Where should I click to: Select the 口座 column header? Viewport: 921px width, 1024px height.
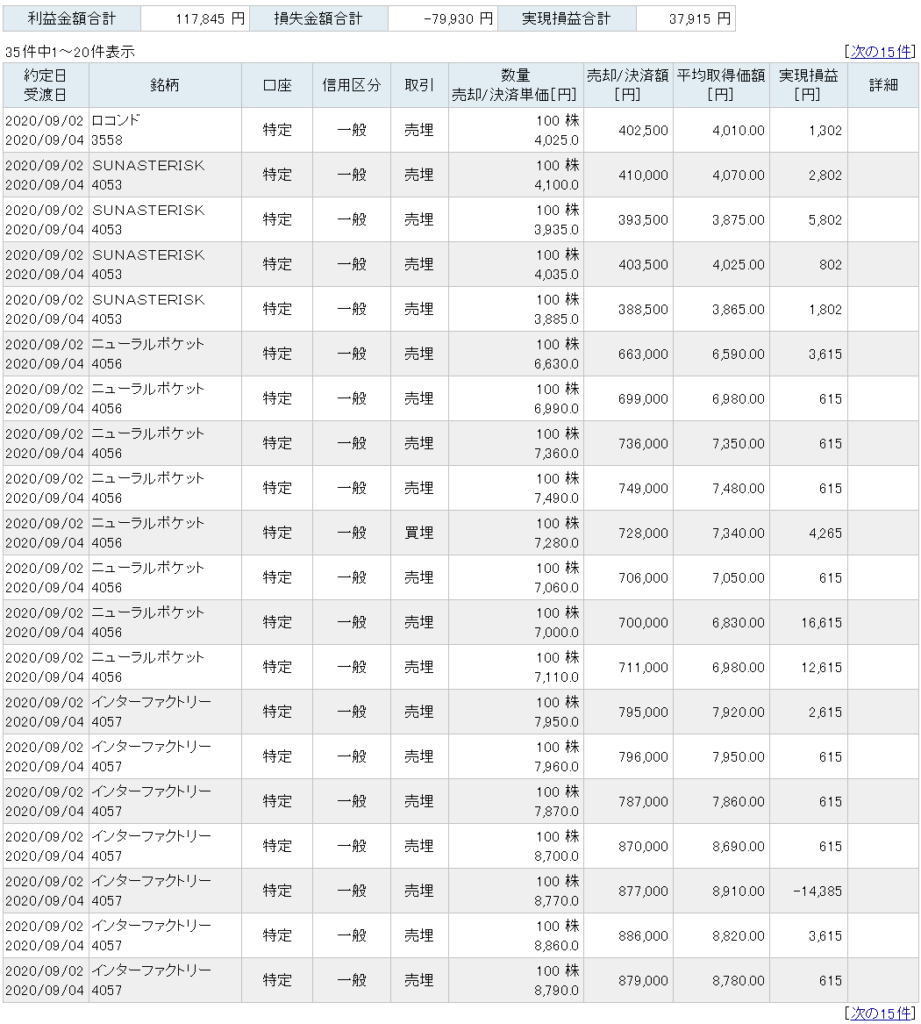point(277,86)
